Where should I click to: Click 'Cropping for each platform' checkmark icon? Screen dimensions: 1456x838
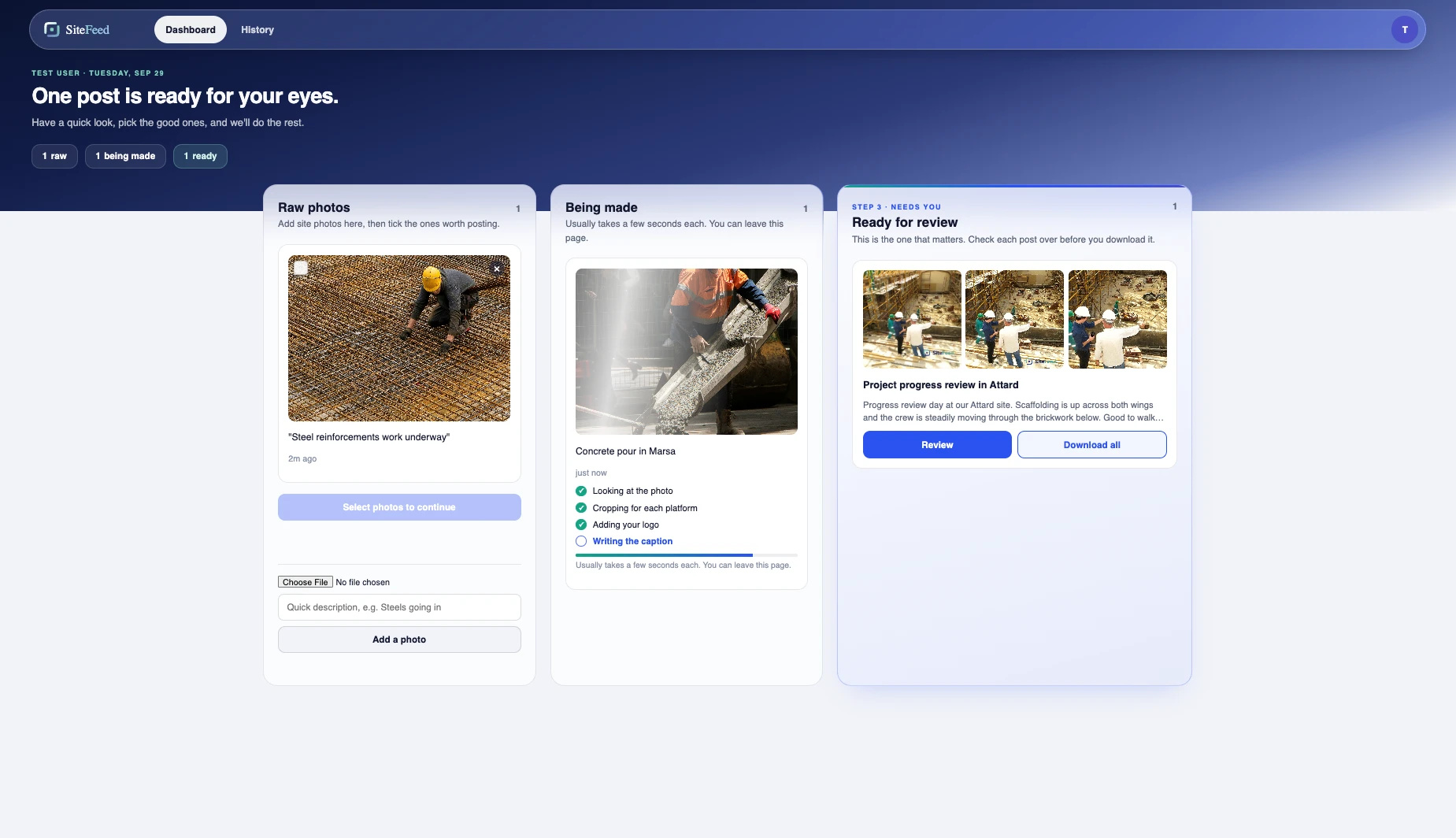click(581, 508)
